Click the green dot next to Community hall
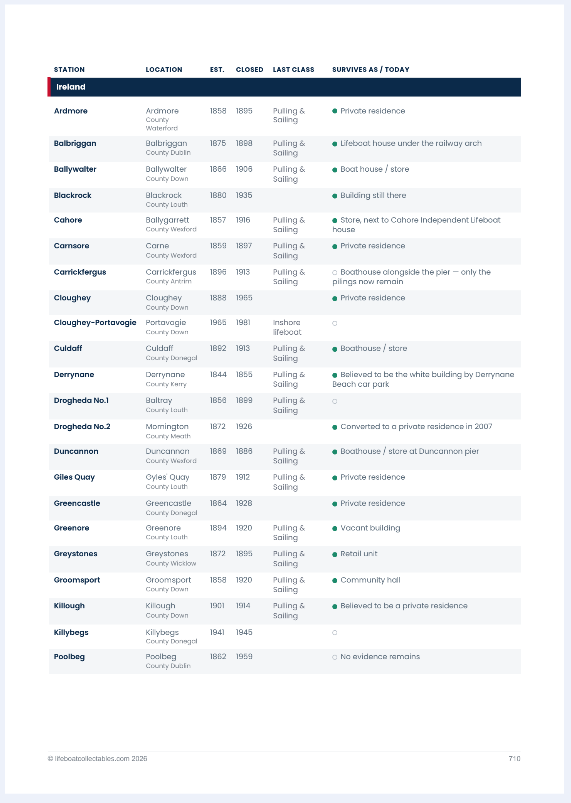This screenshot has height=803, width=571. [x=334, y=580]
